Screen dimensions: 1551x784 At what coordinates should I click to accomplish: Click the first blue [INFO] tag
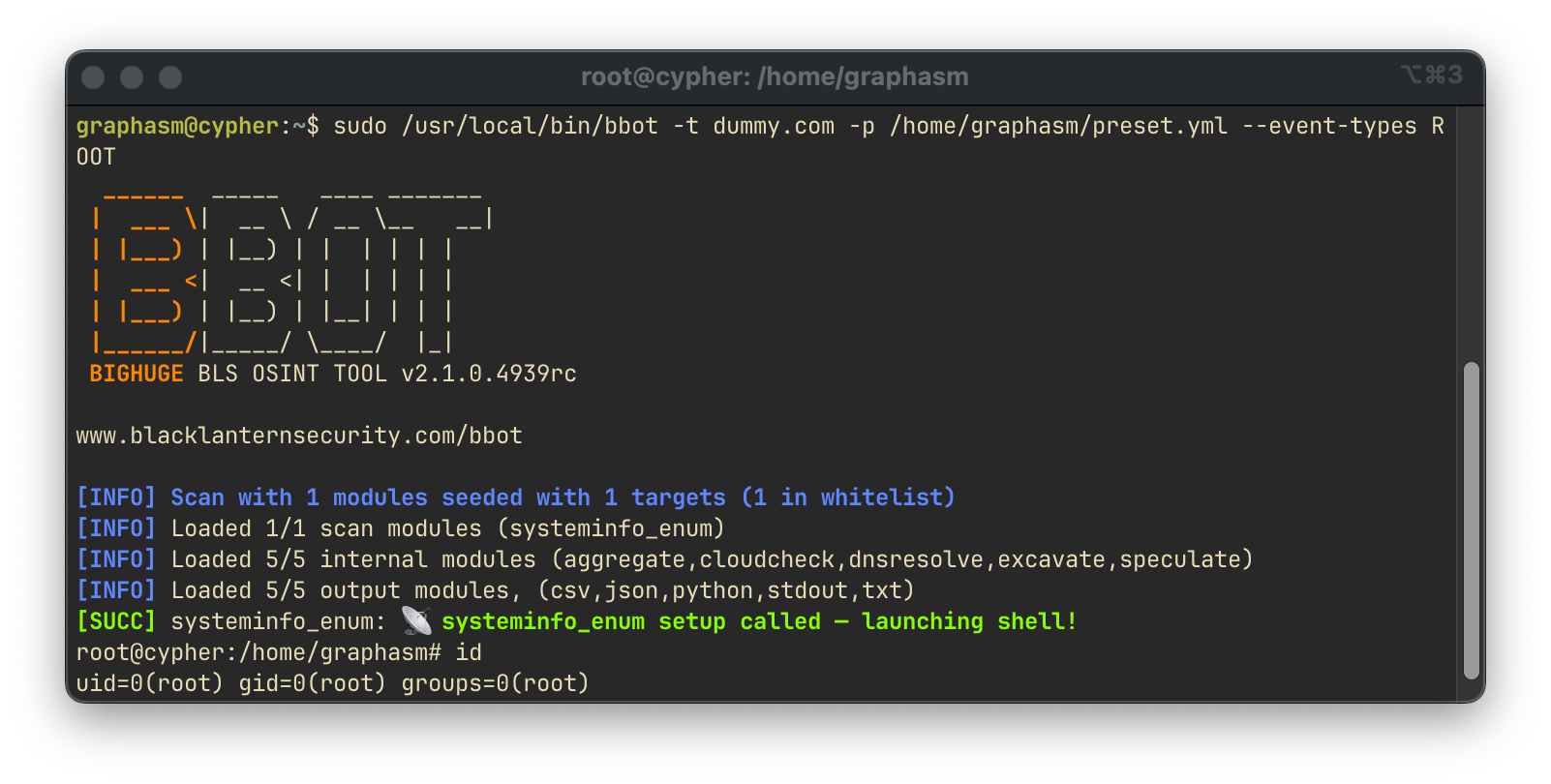[116, 498]
